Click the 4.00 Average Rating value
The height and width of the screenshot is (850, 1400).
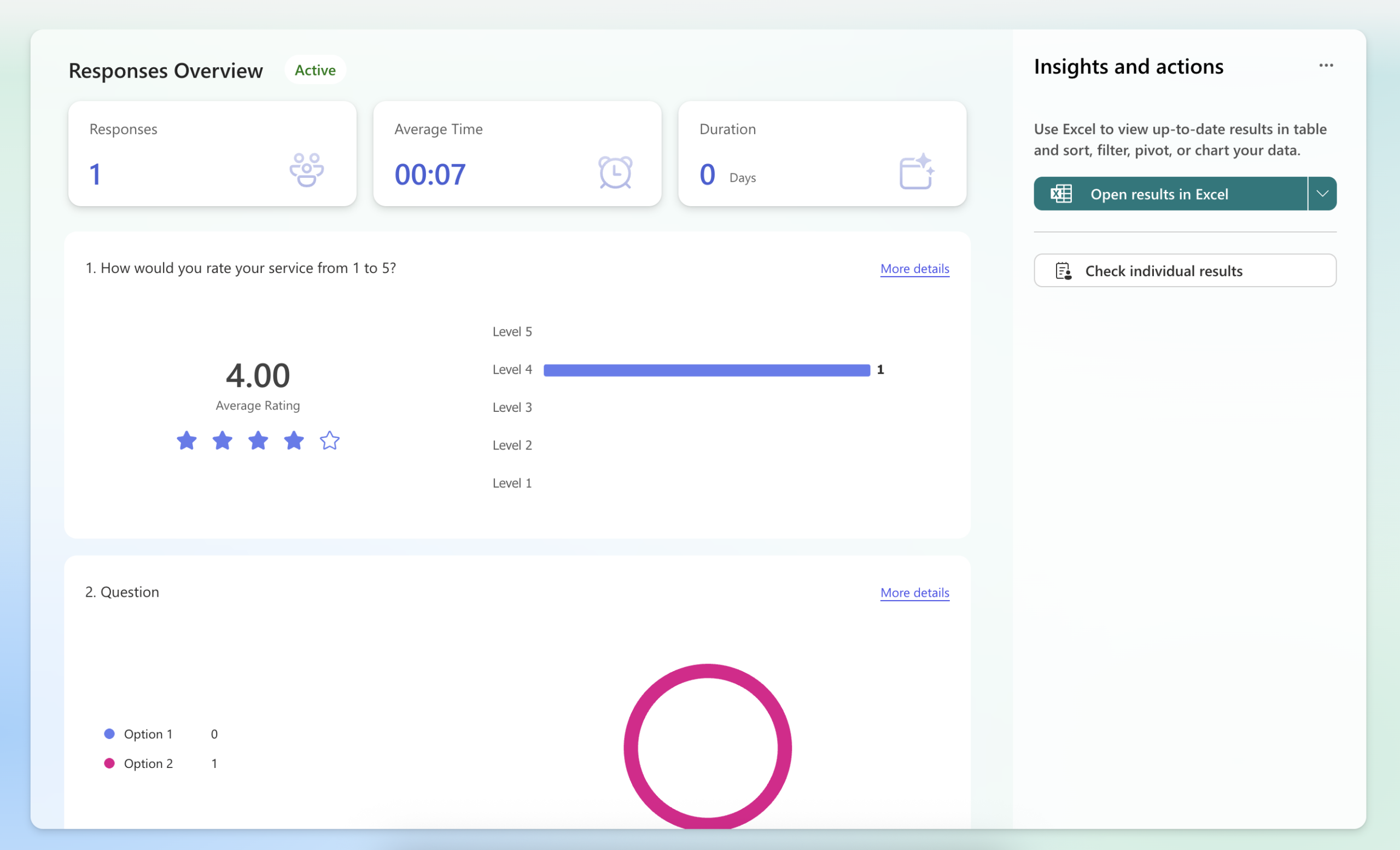pos(258,375)
